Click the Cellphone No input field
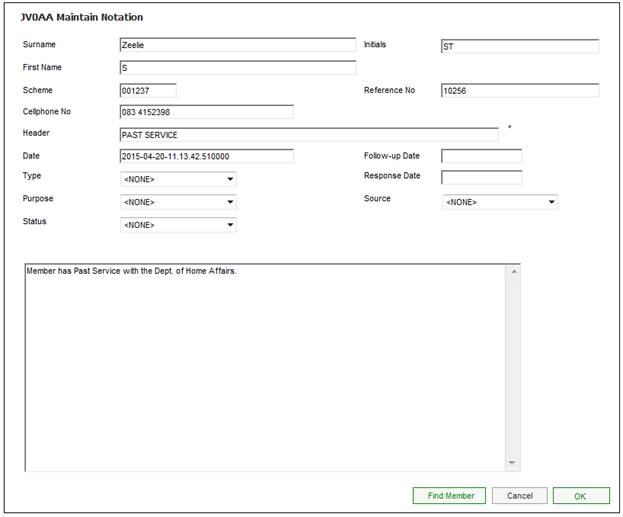623x517 pixels. tap(207, 112)
